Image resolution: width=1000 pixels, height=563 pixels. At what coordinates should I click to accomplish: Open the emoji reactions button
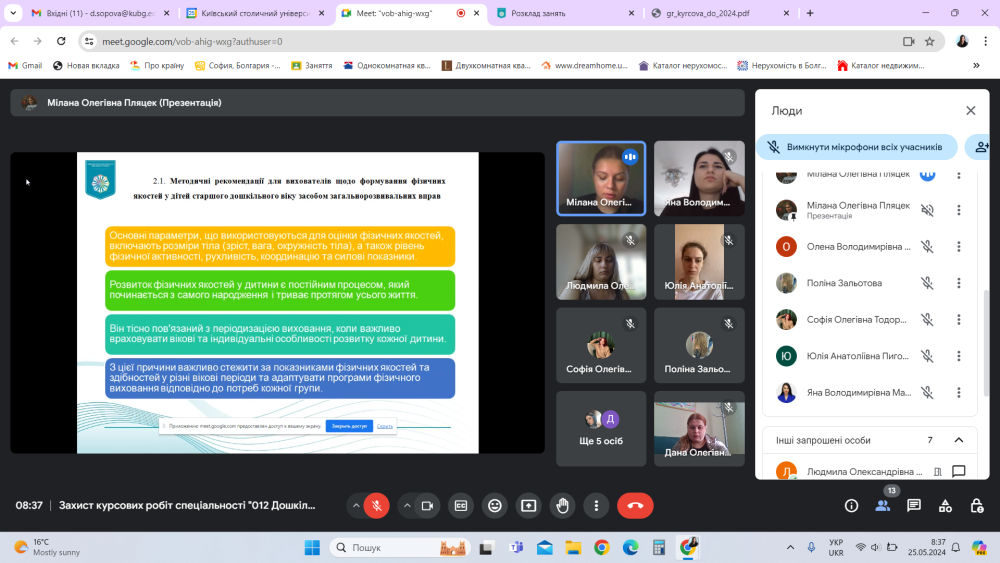[x=494, y=506]
